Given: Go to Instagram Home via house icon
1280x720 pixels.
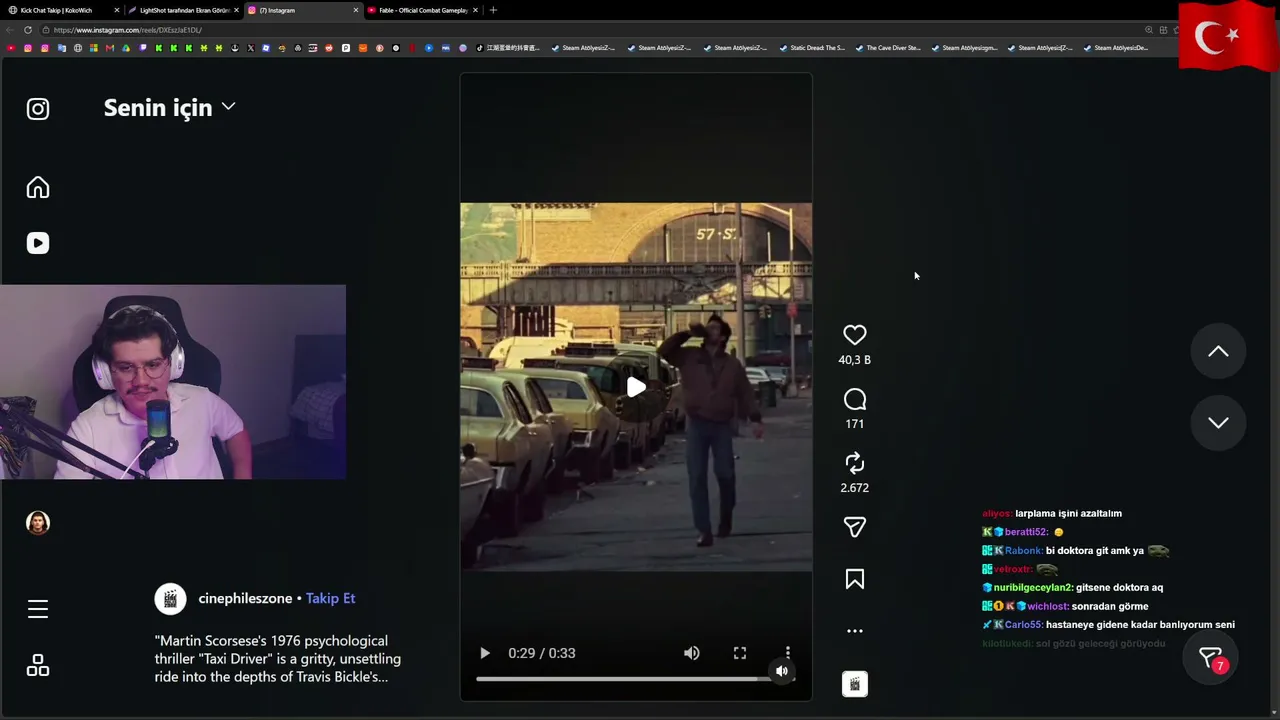Looking at the screenshot, I should 38,188.
